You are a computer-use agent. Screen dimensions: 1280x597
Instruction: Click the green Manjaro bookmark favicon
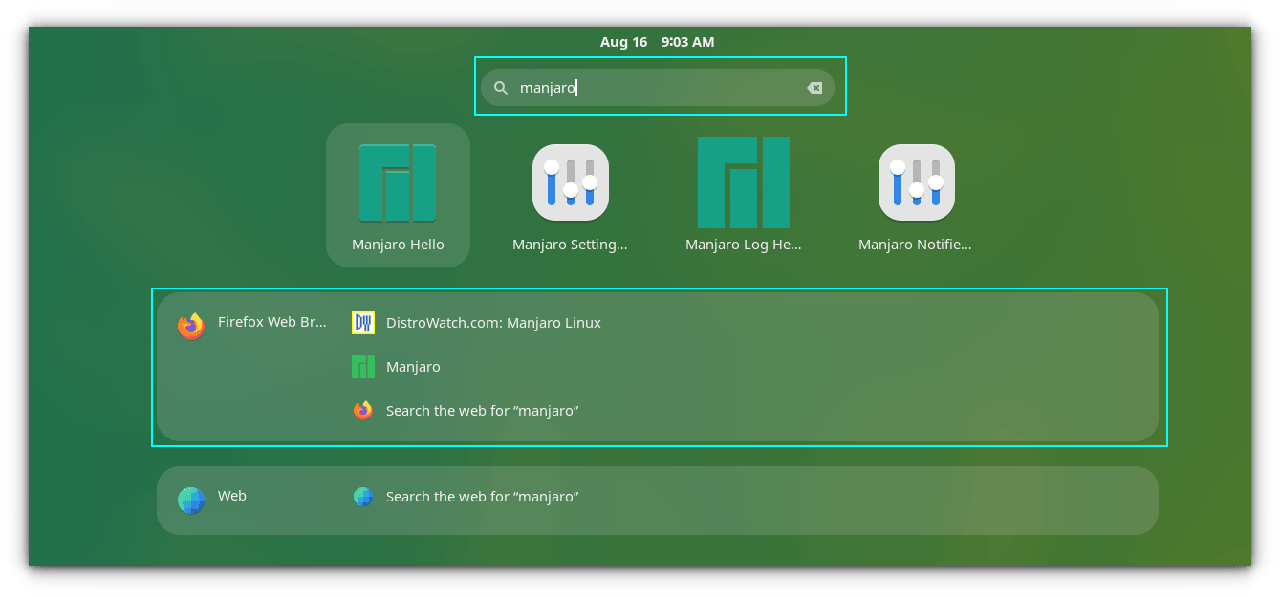363,367
